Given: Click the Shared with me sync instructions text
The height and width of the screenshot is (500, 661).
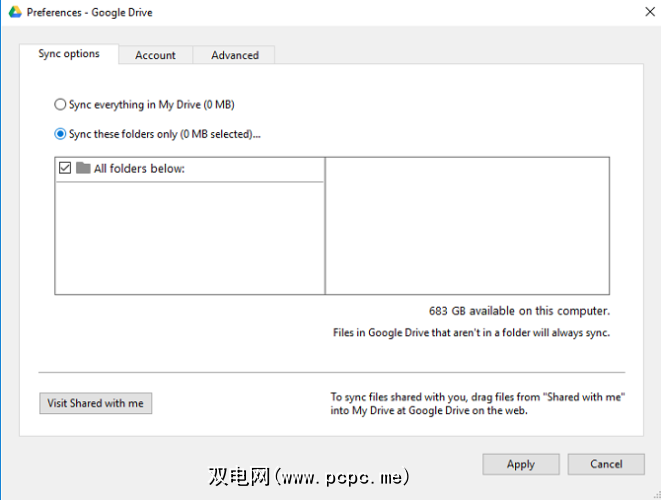Looking at the screenshot, I should click(478, 404).
